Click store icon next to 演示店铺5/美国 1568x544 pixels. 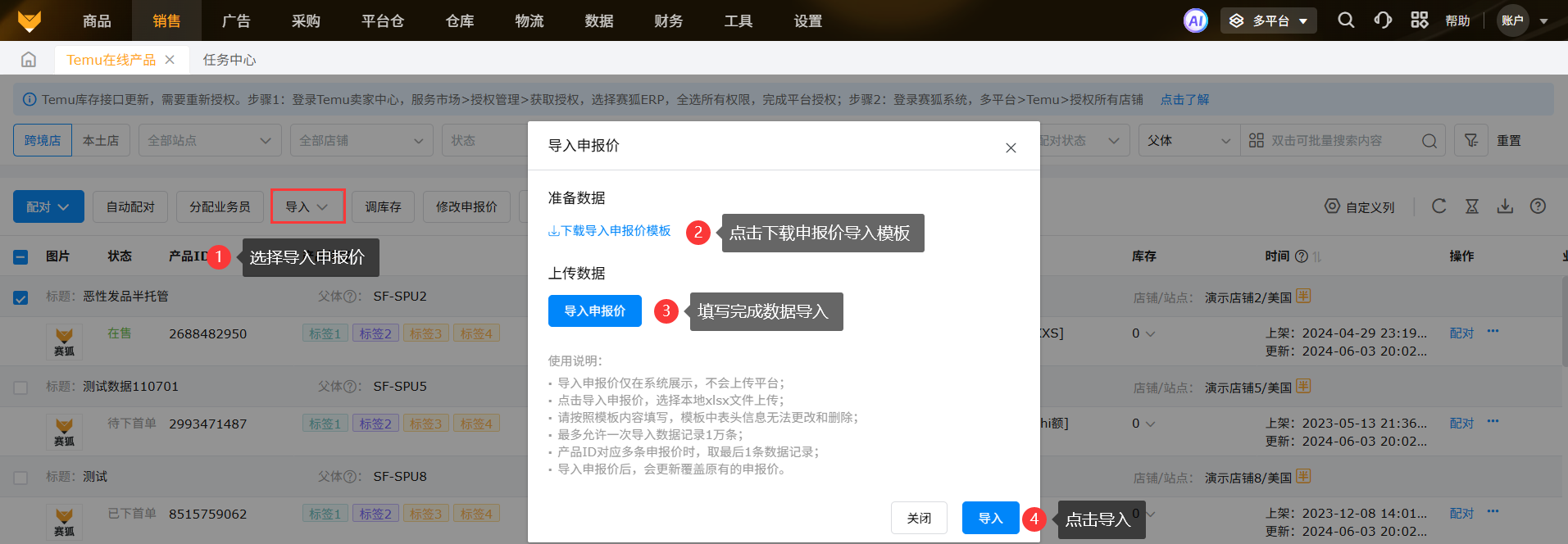(x=1303, y=386)
